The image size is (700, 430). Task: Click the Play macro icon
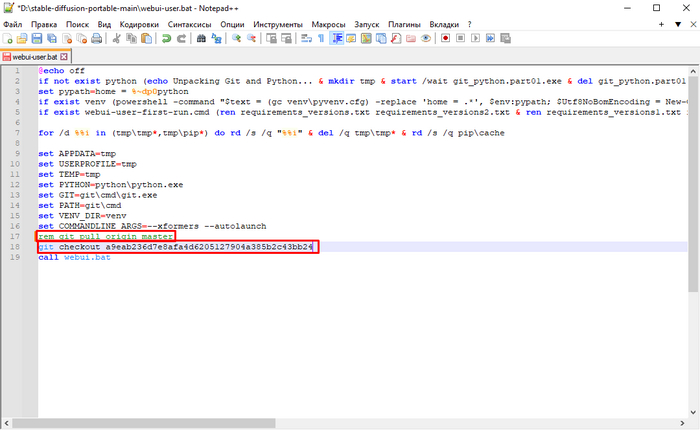[x=475, y=38]
